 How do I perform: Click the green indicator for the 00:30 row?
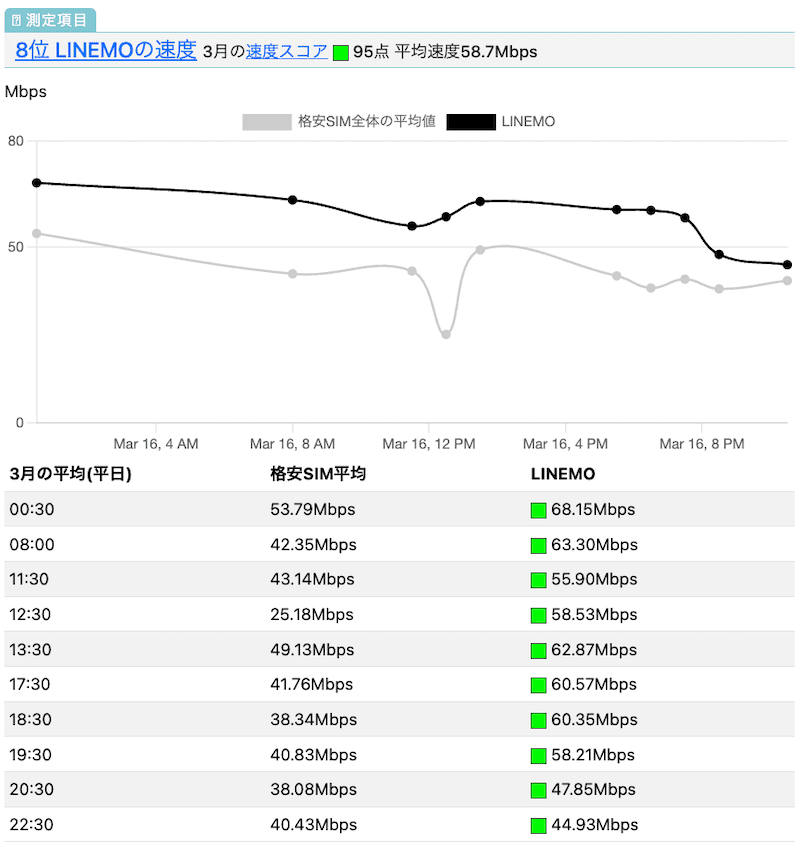(537, 510)
